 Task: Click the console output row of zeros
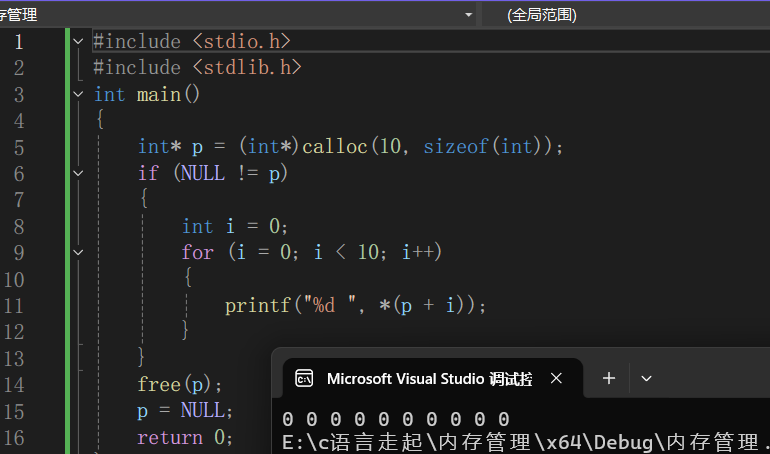point(396,420)
